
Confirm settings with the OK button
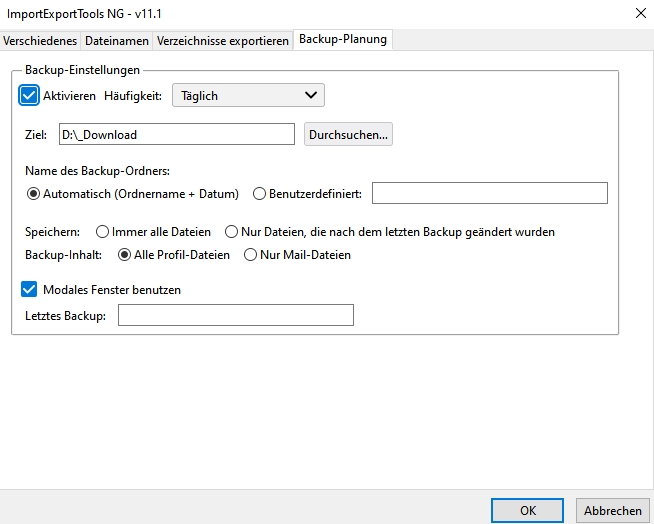(x=528, y=510)
